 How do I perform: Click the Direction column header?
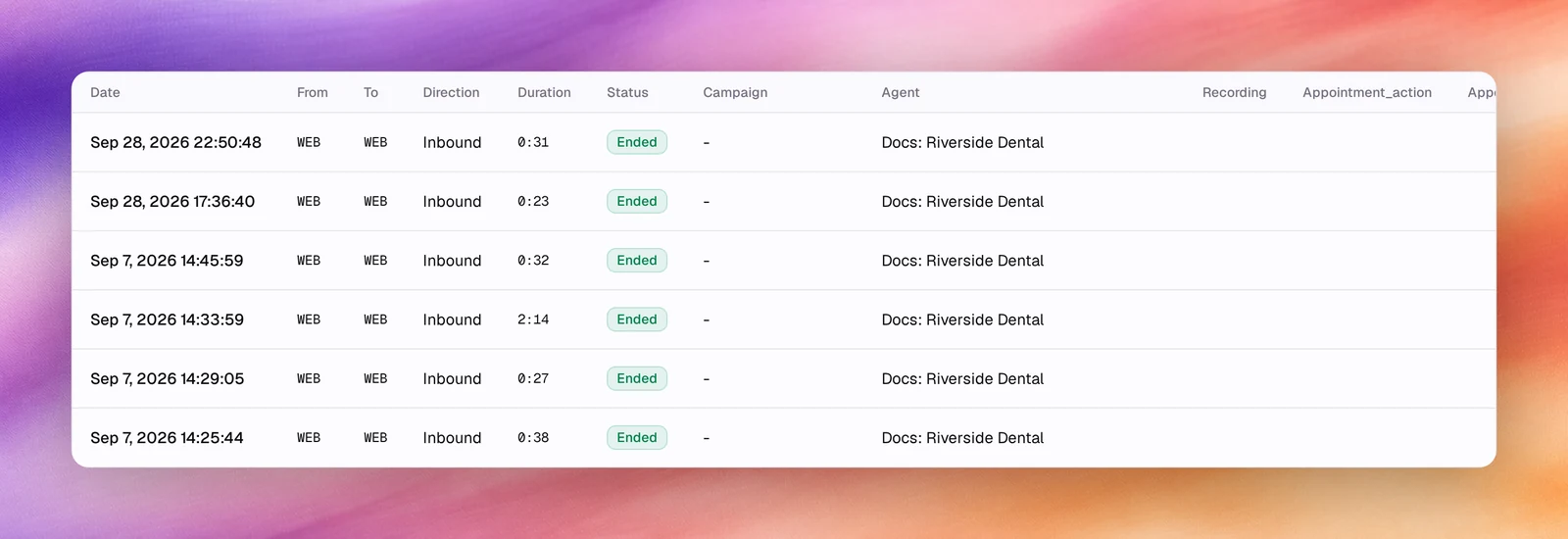pyautogui.click(x=451, y=92)
